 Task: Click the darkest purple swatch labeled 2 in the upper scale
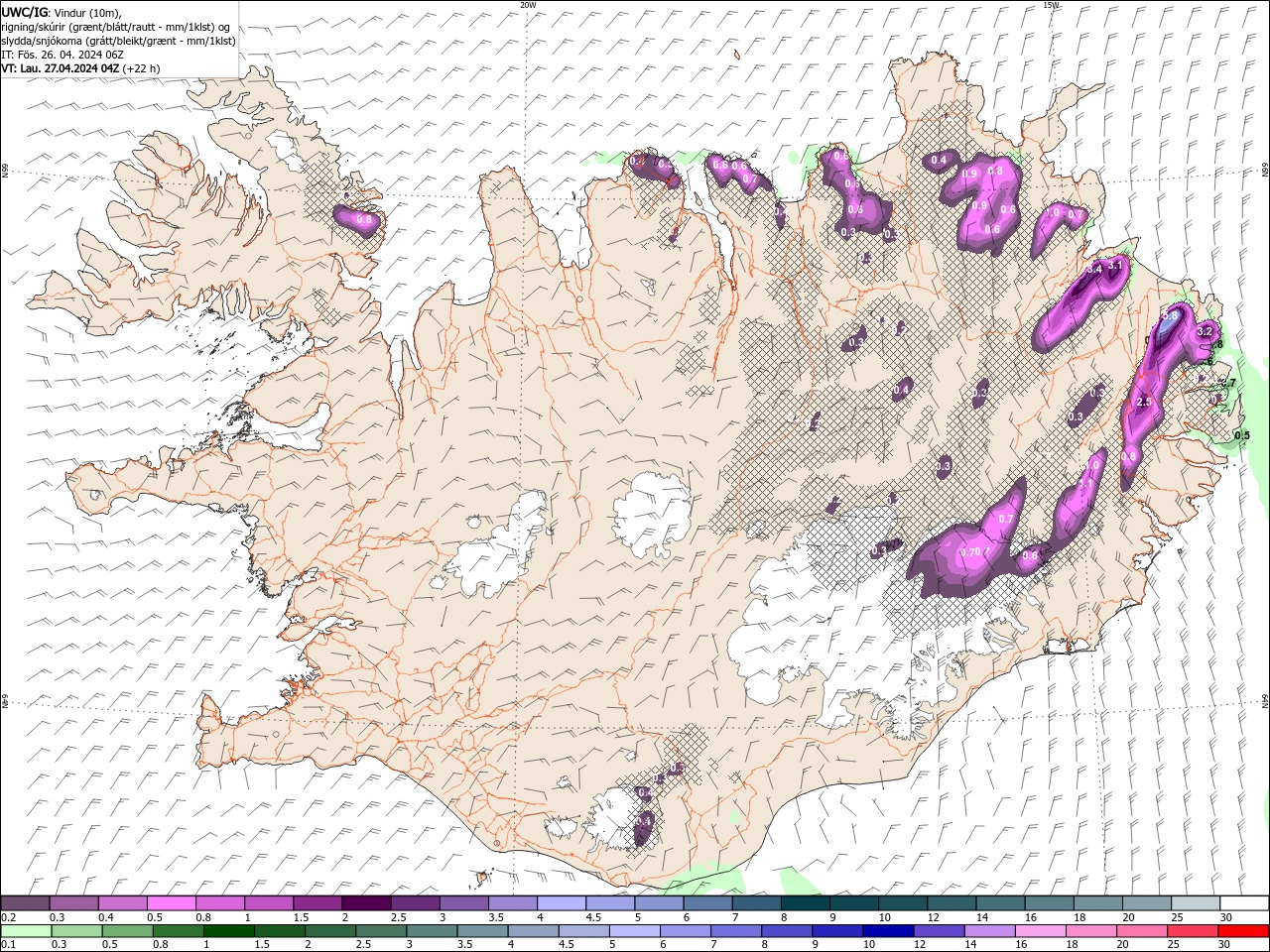pyautogui.click(x=366, y=903)
